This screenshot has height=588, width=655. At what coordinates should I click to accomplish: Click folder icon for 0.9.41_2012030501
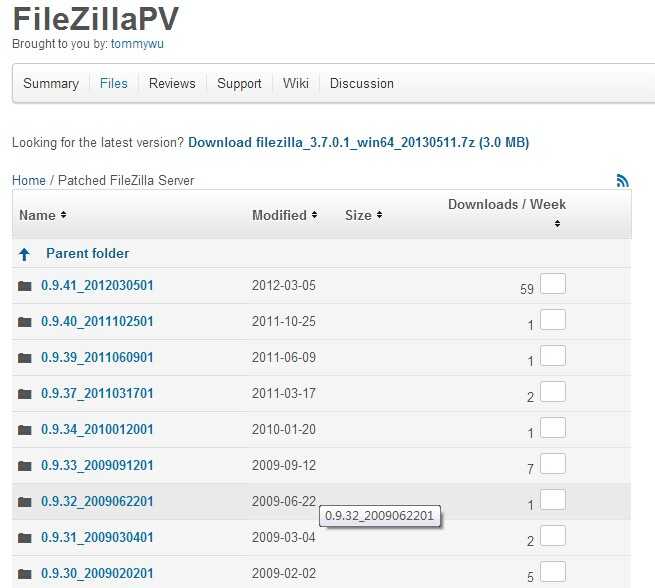(25, 286)
